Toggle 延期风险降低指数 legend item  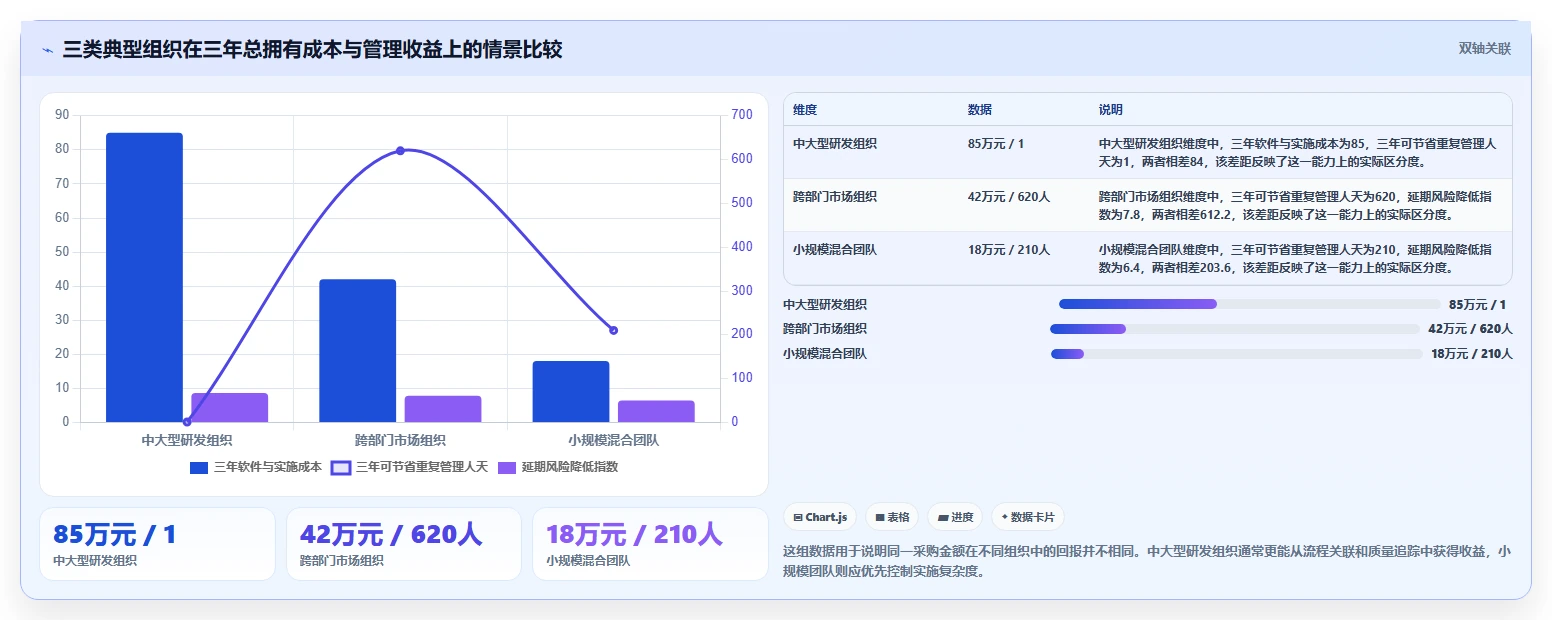point(558,467)
